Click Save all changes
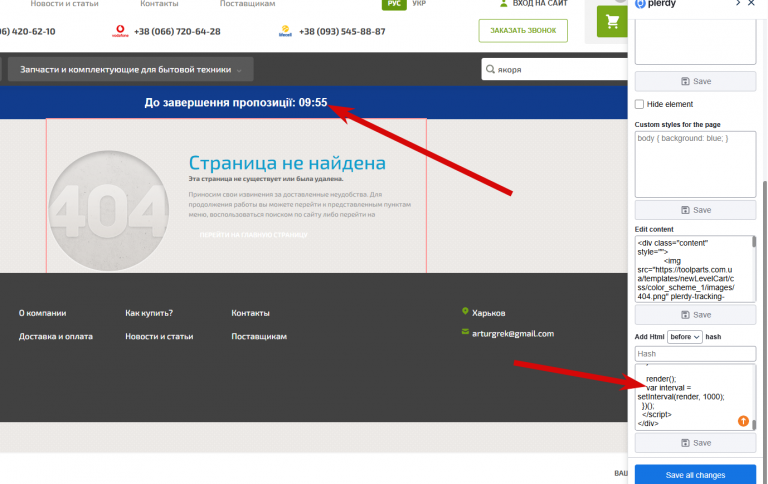Image resolution: width=768 pixels, height=484 pixels. point(695,475)
